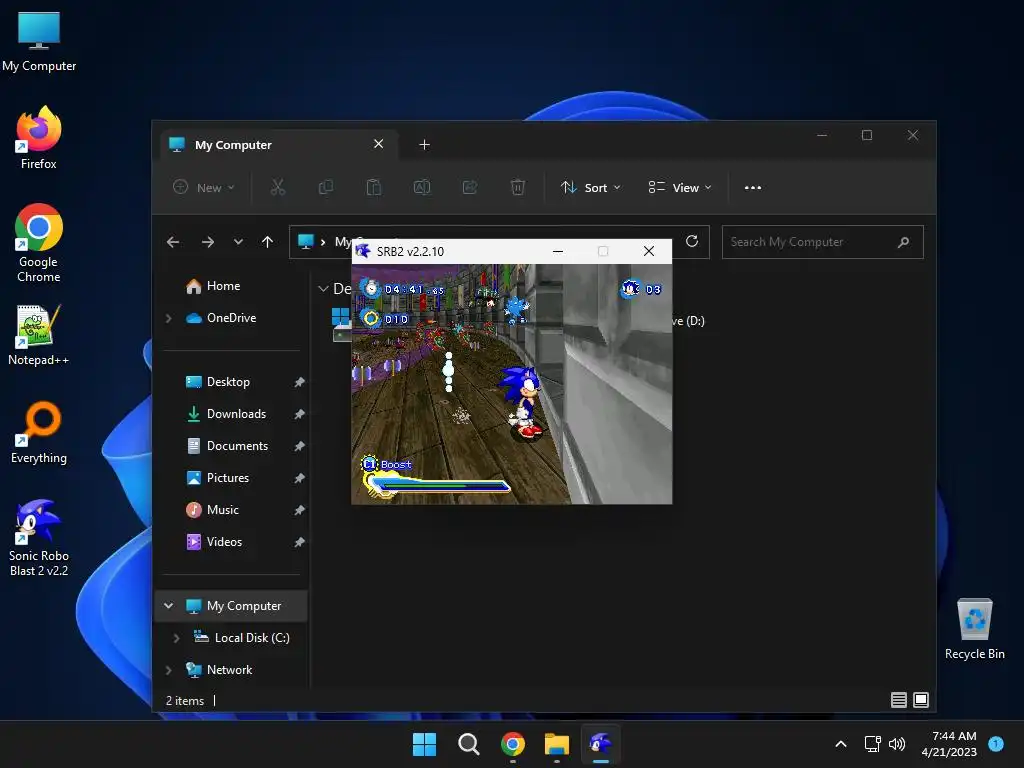Go up one folder level in Explorer

(267, 242)
